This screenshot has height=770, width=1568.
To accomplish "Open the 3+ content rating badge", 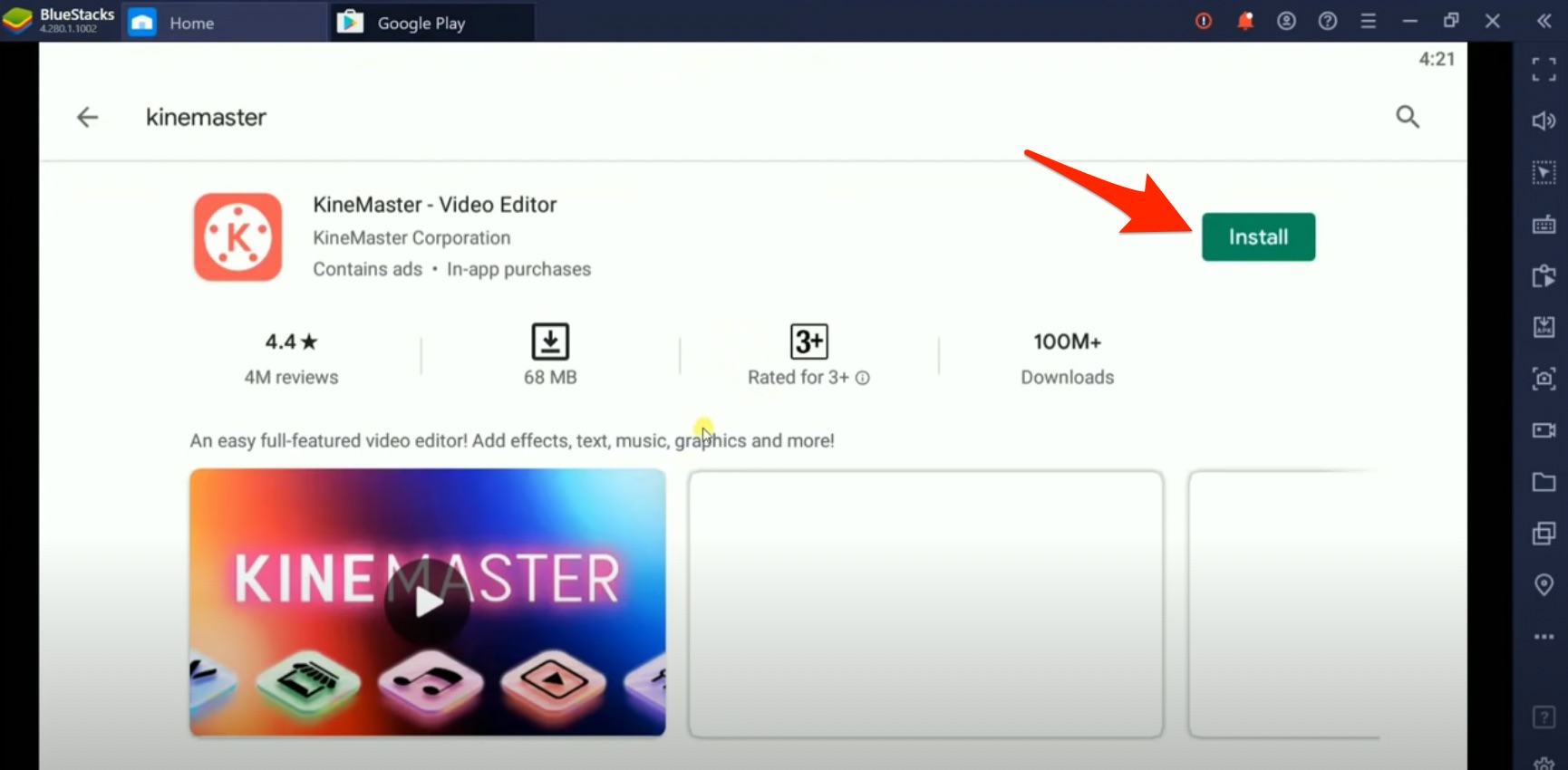I will 809,342.
